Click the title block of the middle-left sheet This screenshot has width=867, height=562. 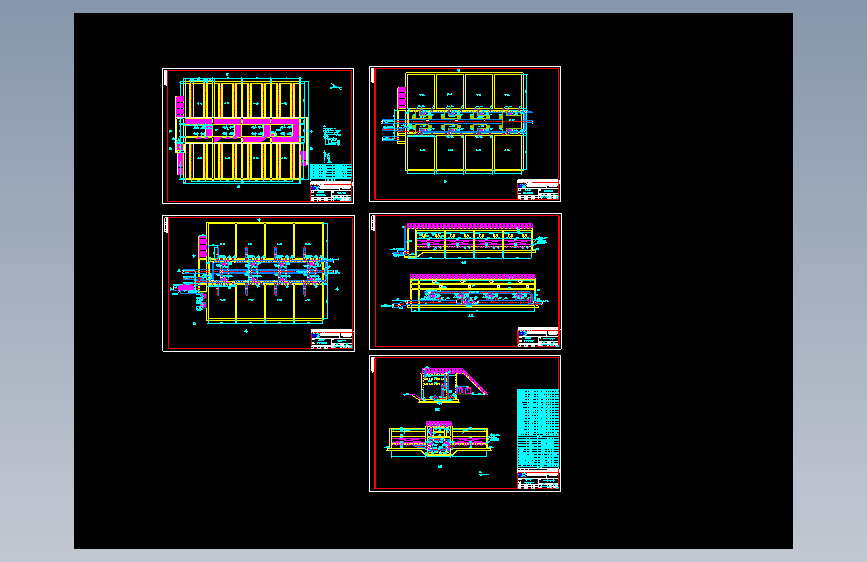(x=332, y=339)
